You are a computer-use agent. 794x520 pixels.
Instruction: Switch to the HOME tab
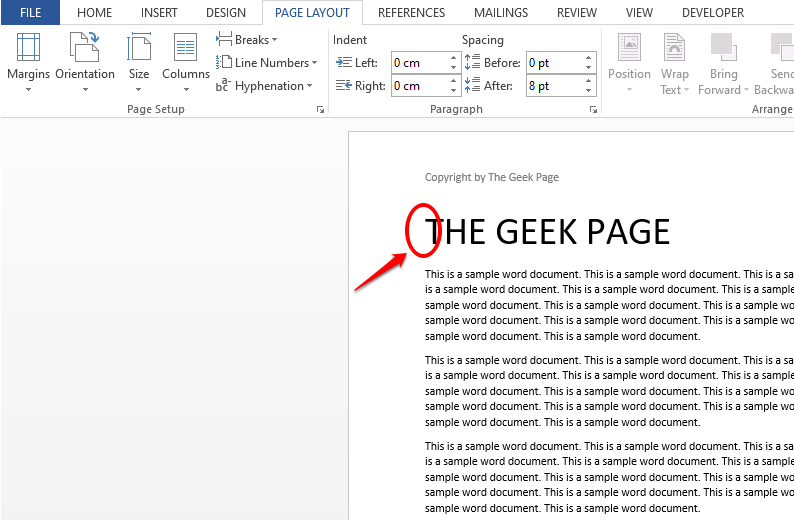94,13
